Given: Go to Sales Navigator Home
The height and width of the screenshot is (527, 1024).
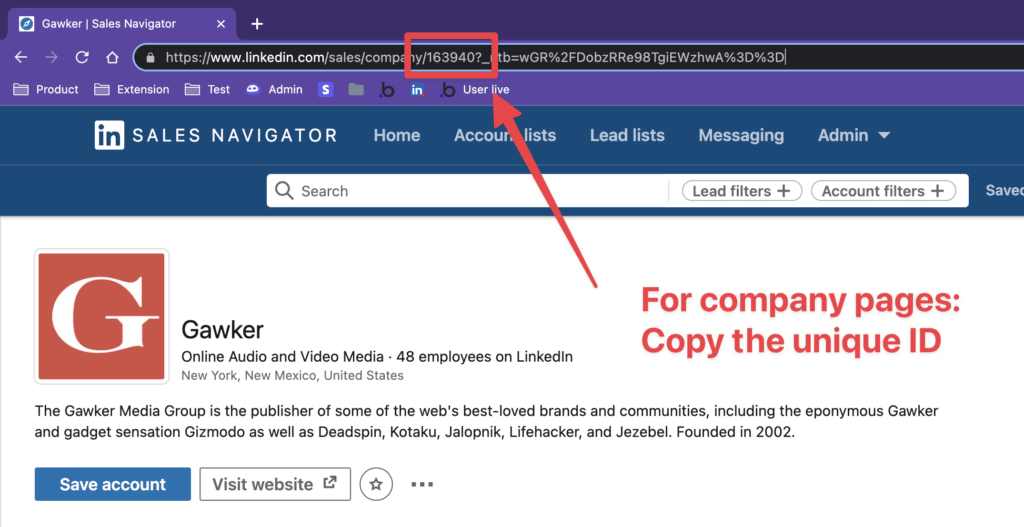Looking at the screenshot, I should (397, 135).
